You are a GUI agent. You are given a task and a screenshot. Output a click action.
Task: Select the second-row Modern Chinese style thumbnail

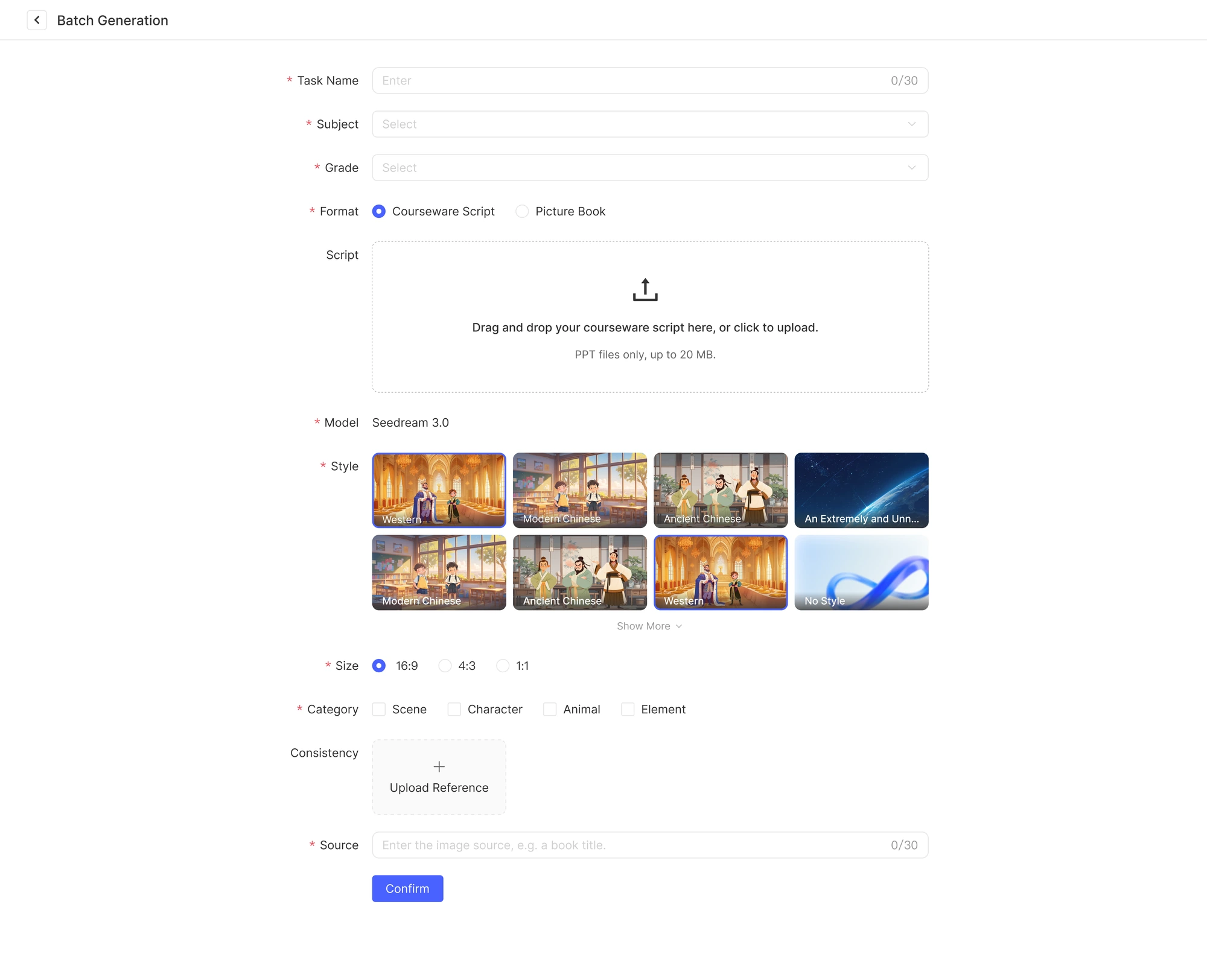tap(439, 572)
